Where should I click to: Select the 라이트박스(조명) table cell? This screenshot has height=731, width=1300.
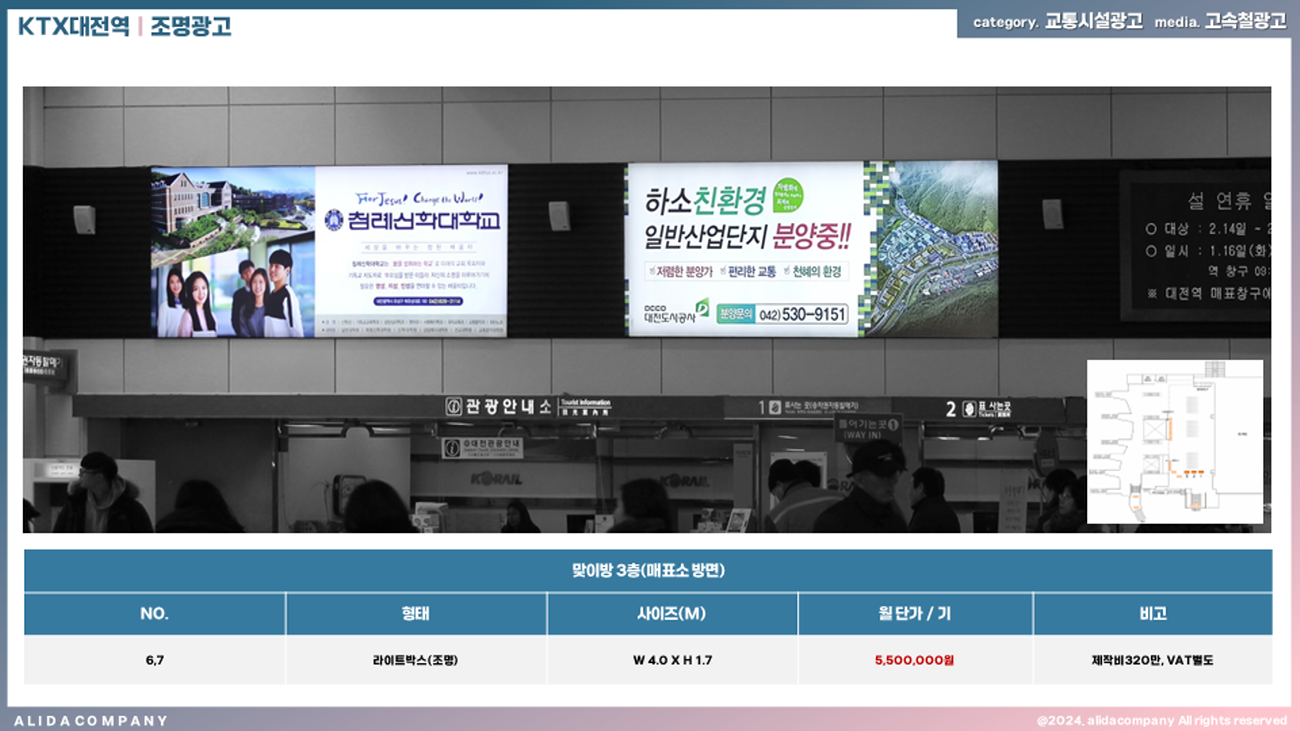coord(415,660)
